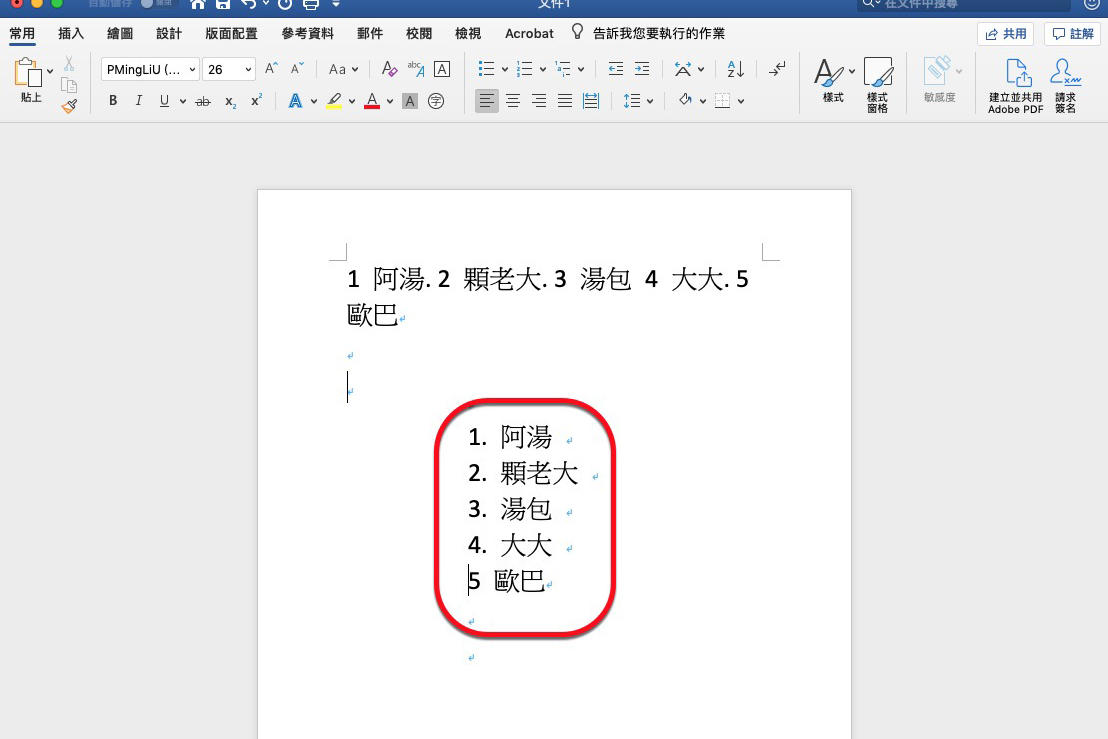Click the multilevel list icon
Viewport: 1108px width, 739px height.
click(562, 69)
